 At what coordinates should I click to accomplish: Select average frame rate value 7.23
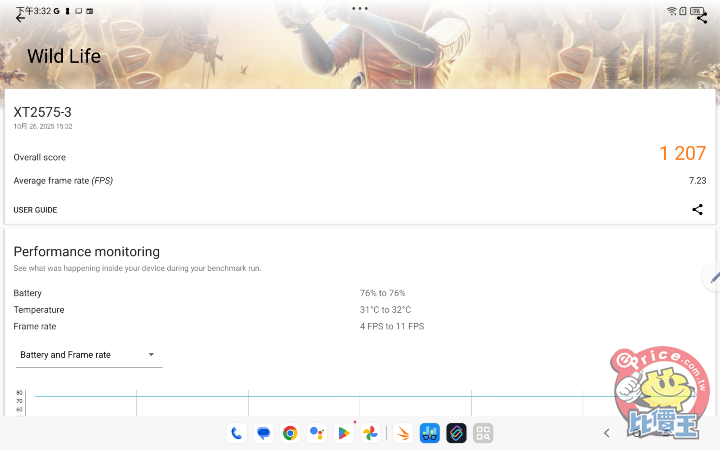[x=697, y=180]
